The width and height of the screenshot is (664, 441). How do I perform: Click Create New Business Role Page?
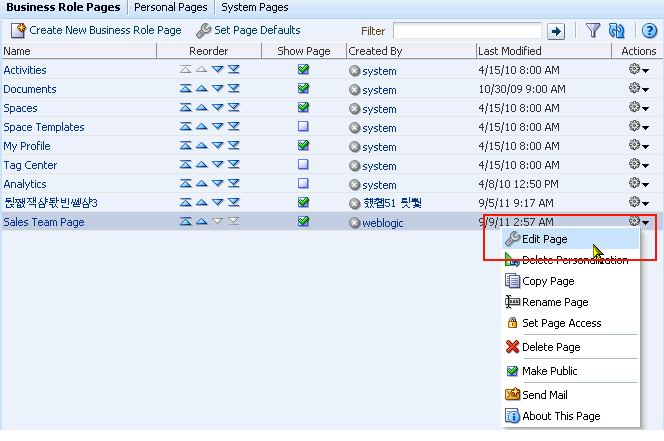[97, 30]
